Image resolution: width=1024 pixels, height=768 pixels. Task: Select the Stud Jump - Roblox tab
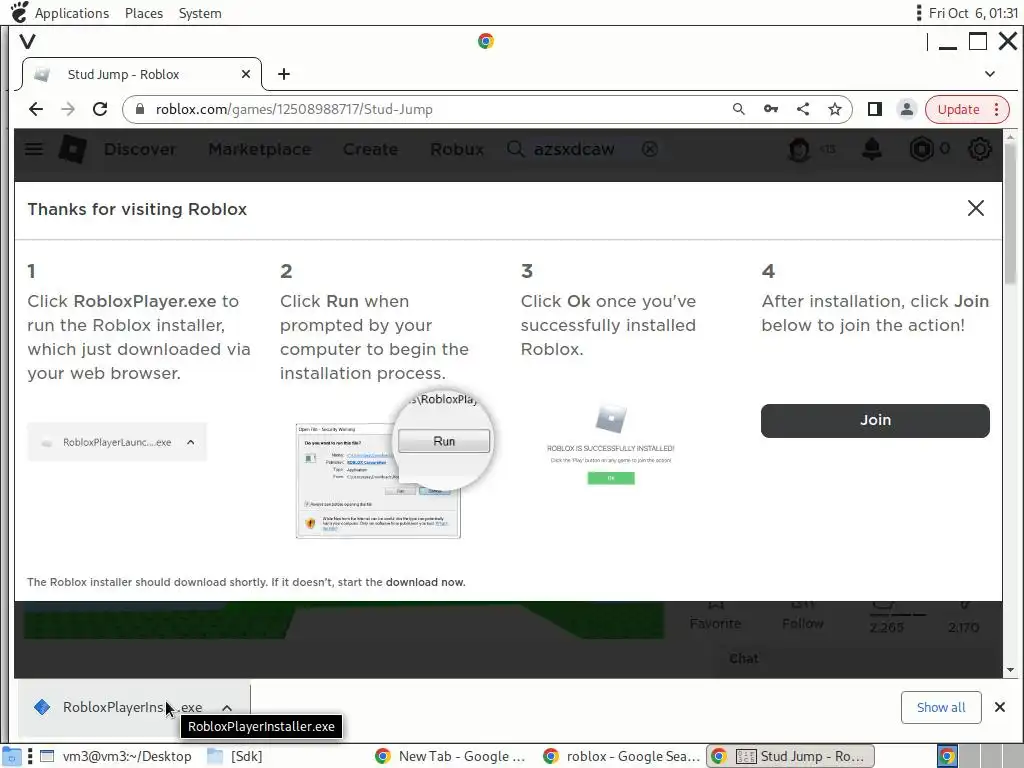click(x=141, y=74)
